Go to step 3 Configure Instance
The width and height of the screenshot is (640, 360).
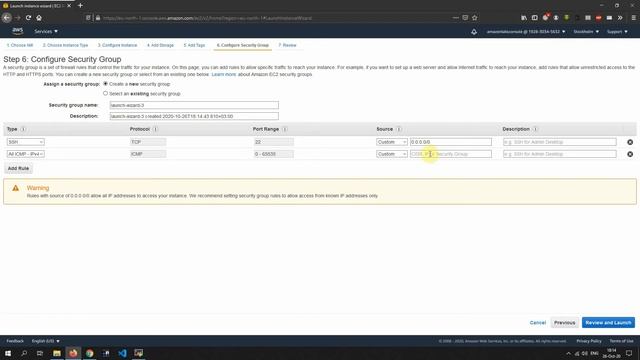tap(118, 45)
